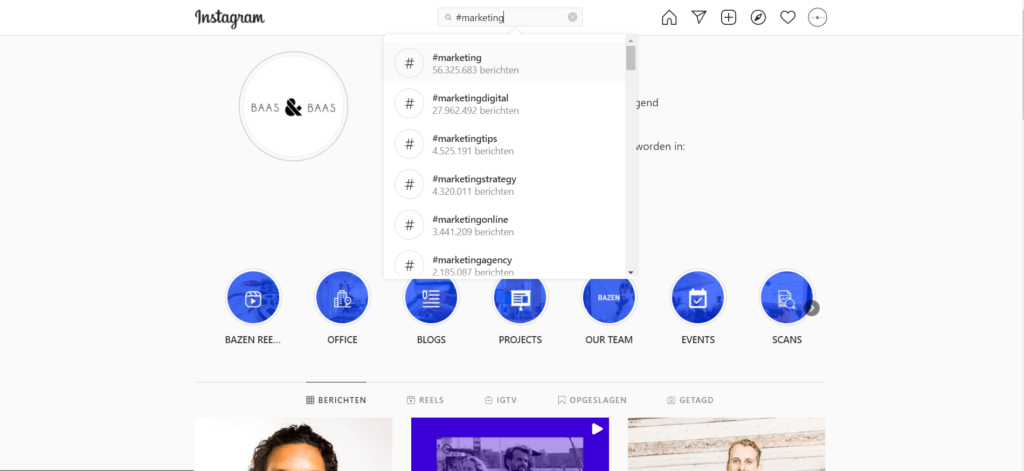Open the Instagram home feed icon
Image resolution: width=1024 pixels, height=471 pixels.
point(669,18)
